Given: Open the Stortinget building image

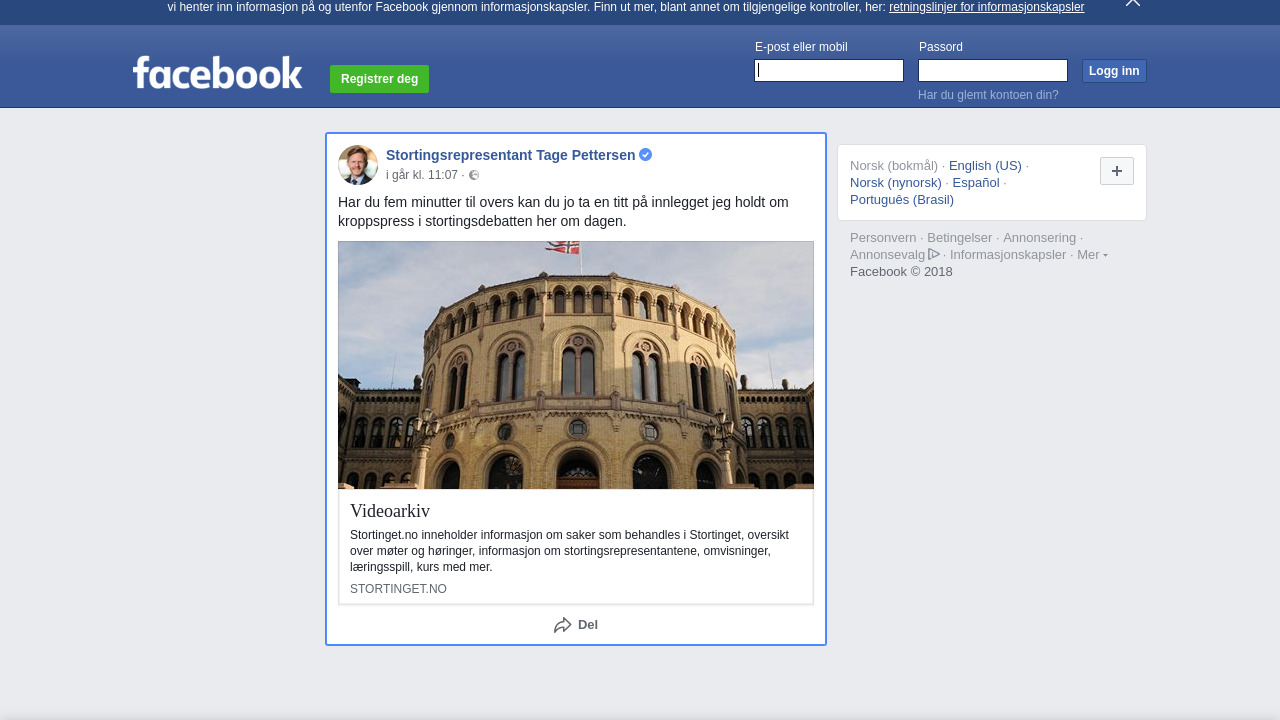Looking at the screenshot, I should tap(576, 365).
